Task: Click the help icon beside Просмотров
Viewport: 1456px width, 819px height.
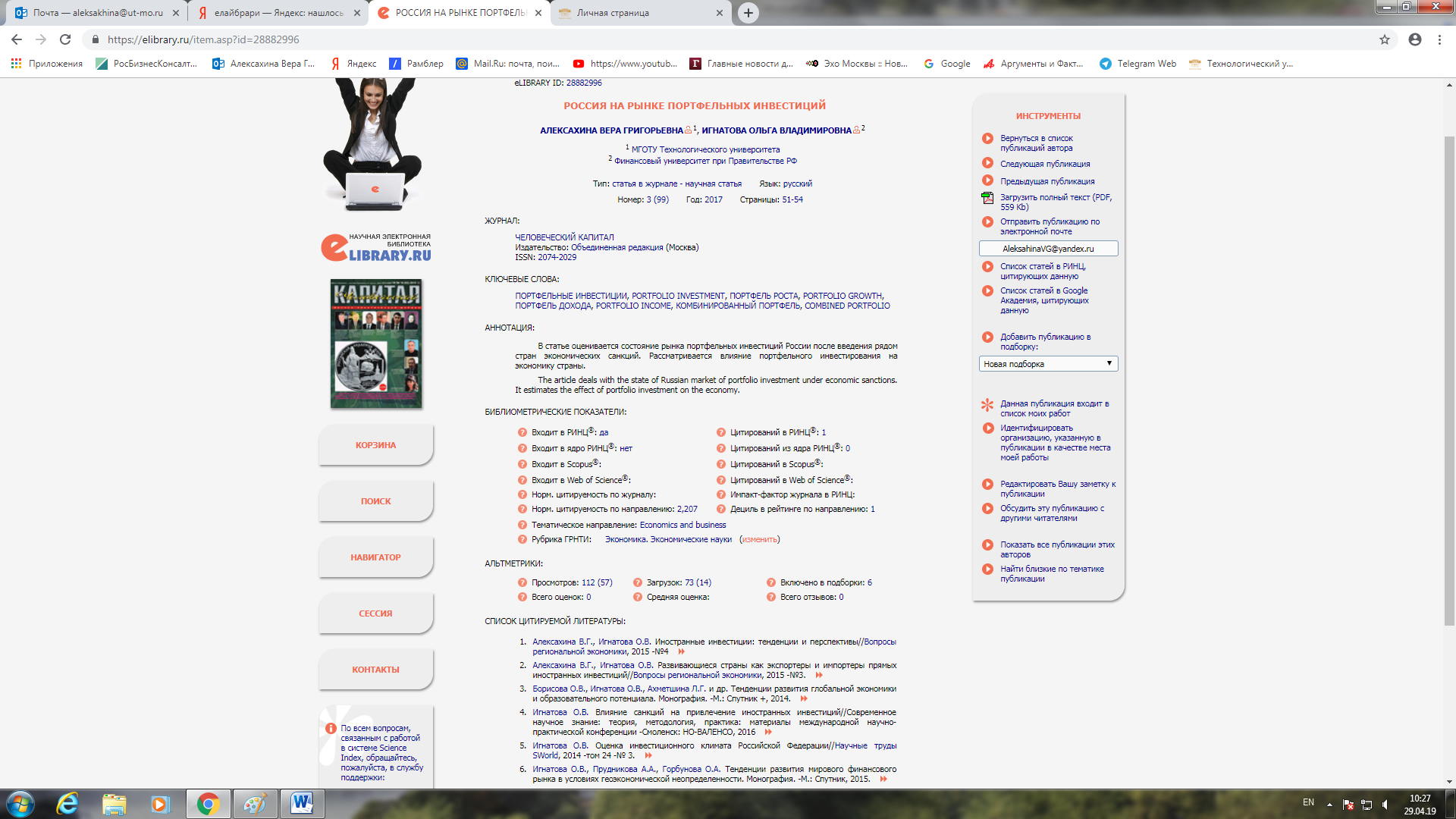Action: 522,582
